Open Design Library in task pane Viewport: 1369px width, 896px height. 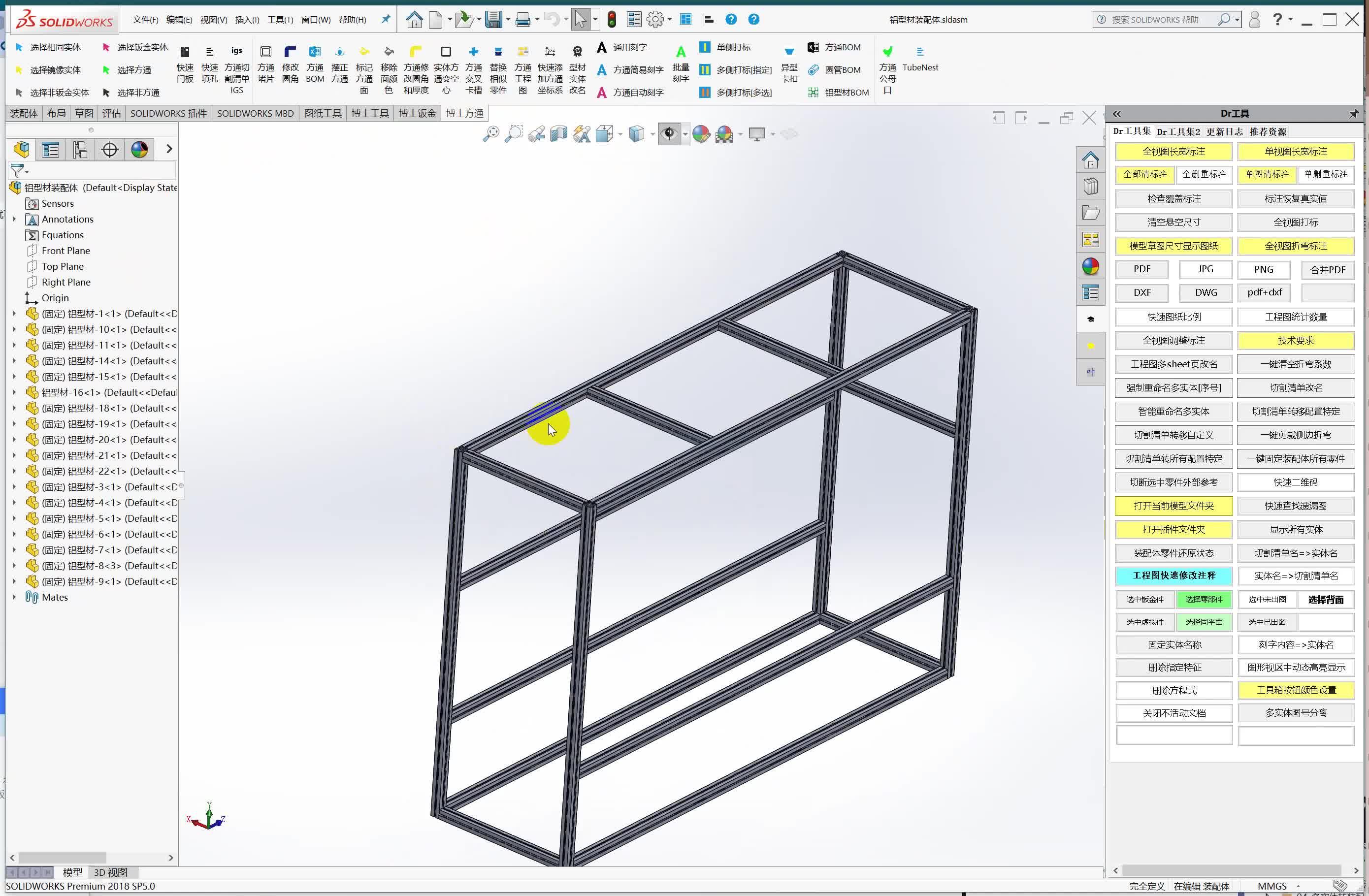click(1090, 186)
